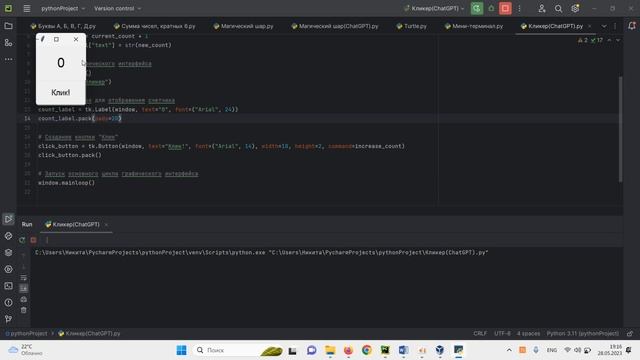Place cursor on window.mainloop() line
The height and width of the screenshot is (360, 640).
[66, 183]
